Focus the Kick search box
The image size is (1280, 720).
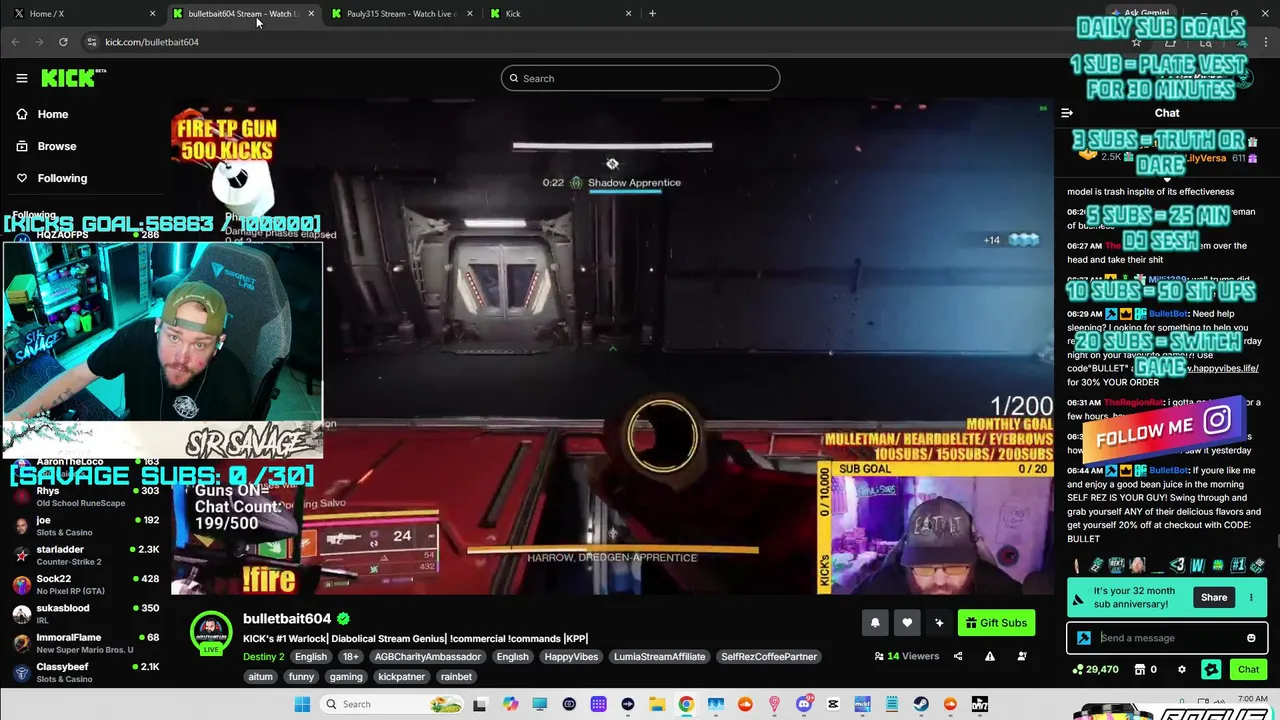pyautogui.click(x=640, y=78)
